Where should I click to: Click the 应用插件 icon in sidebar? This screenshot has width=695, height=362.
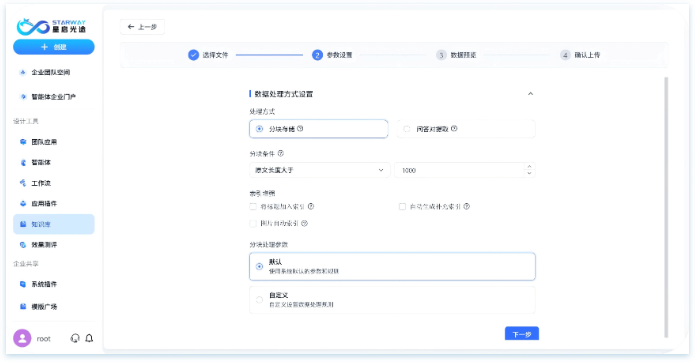pyautogui.click(x=23, y=203)
